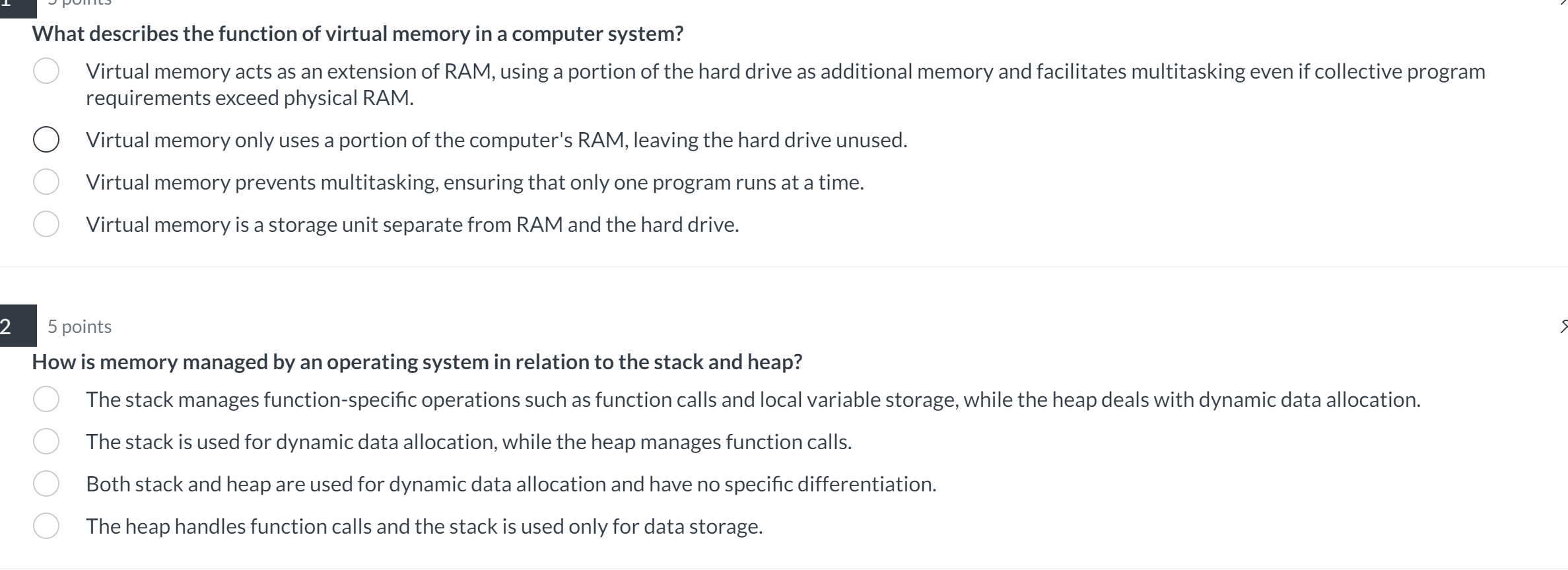Viewport: 1568px width, 570px height.
Task: Pick 'The stack manages function-specific operations' answer
Action: pyautogui.click(x=46, y=399)
